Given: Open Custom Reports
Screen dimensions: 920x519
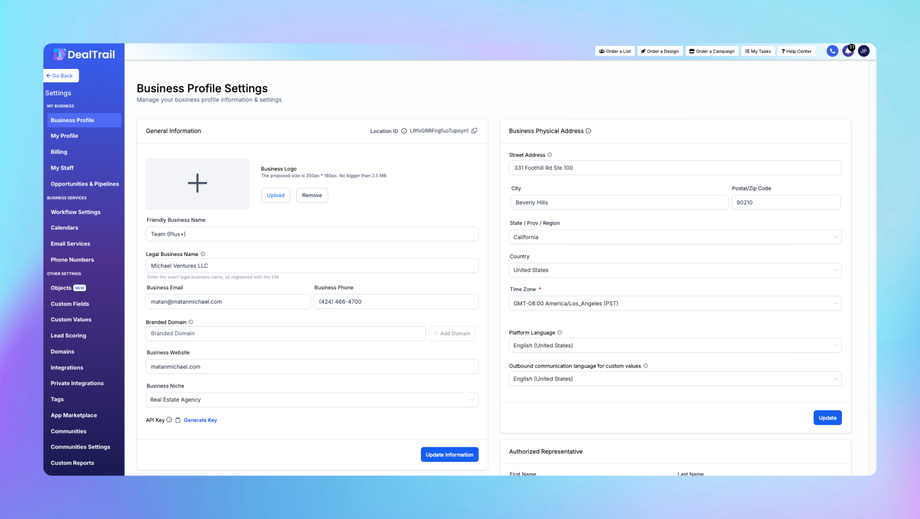Looking at the screenshot, I should [72, 463].
